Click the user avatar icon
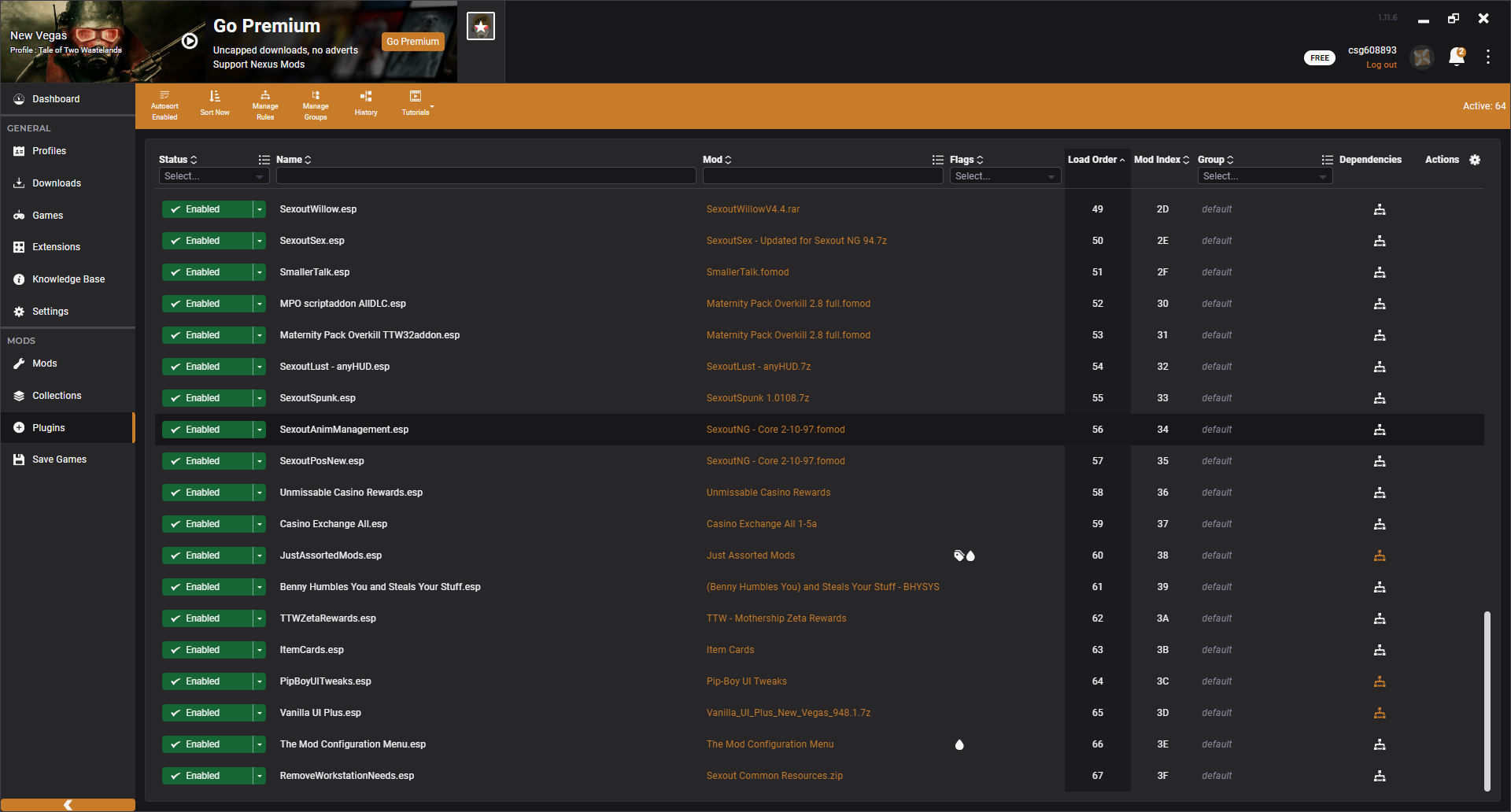Image resolution: width=1511 pixels, height=812 pixels. coord(1422,57)
